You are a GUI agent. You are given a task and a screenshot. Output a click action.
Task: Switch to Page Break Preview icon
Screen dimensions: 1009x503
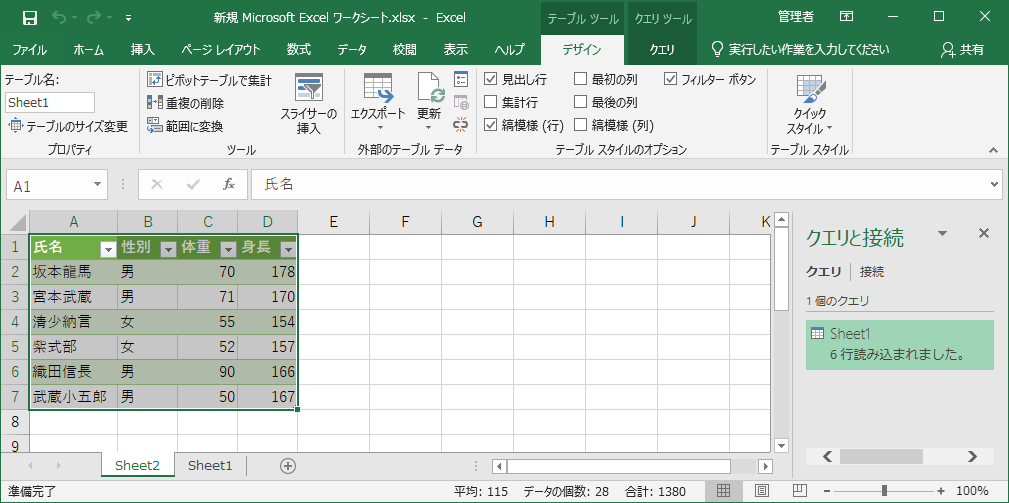(799, 491)
